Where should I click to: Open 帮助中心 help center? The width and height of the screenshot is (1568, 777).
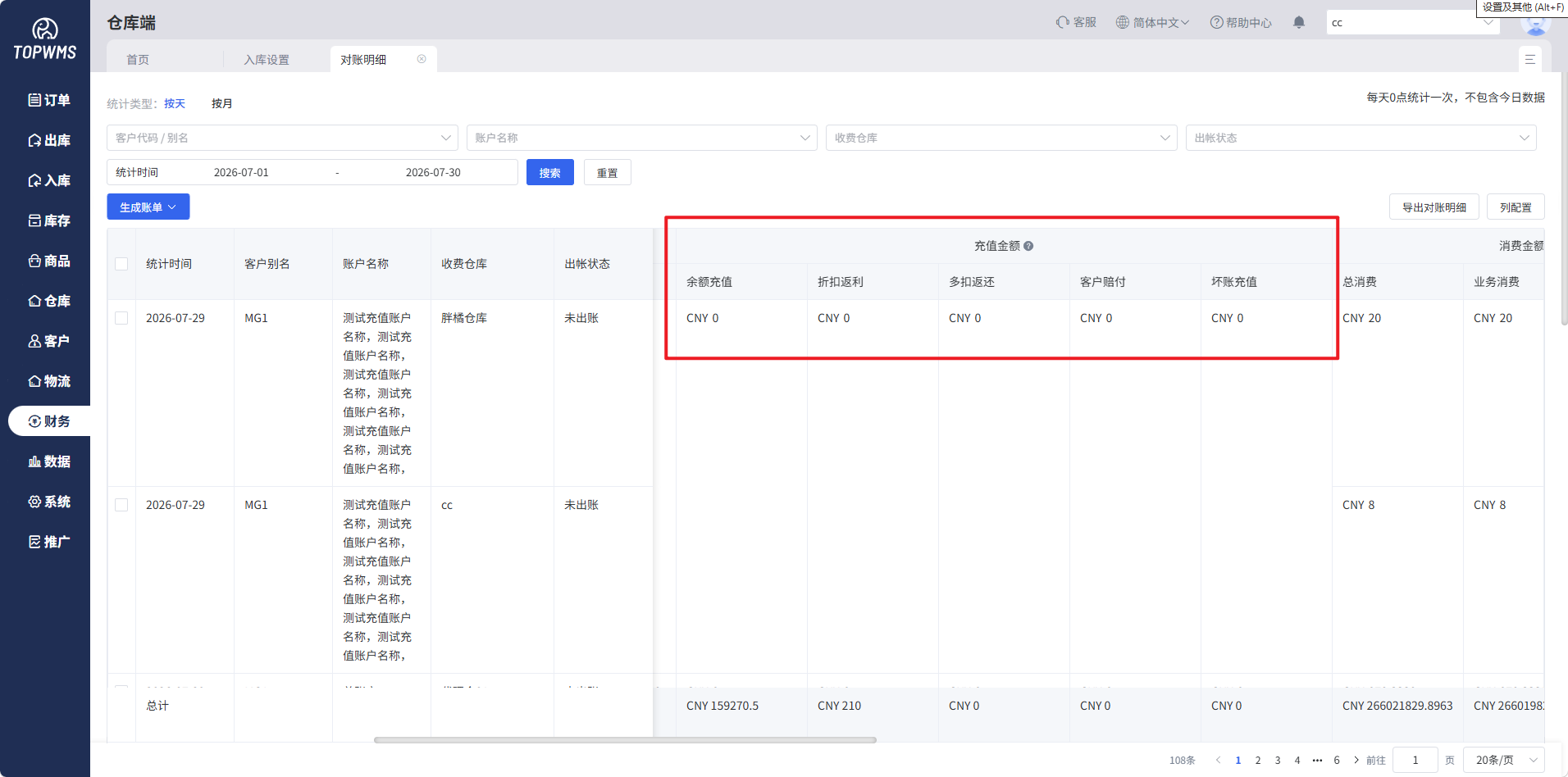point(1241,22)
